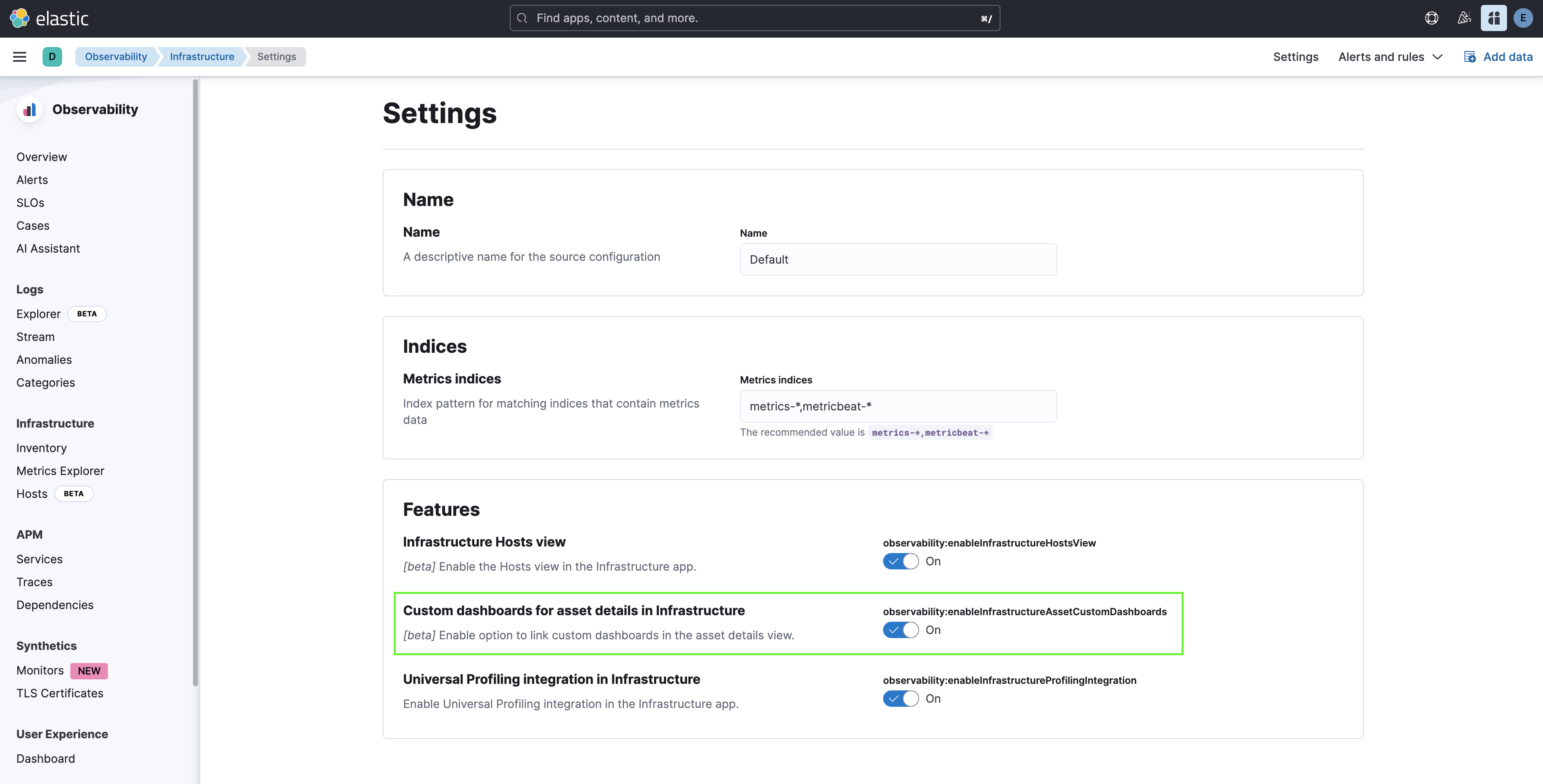This screenshot has height=784, width=1543.
Task: Click the search magnifier icon
Action: click(523, 18)
